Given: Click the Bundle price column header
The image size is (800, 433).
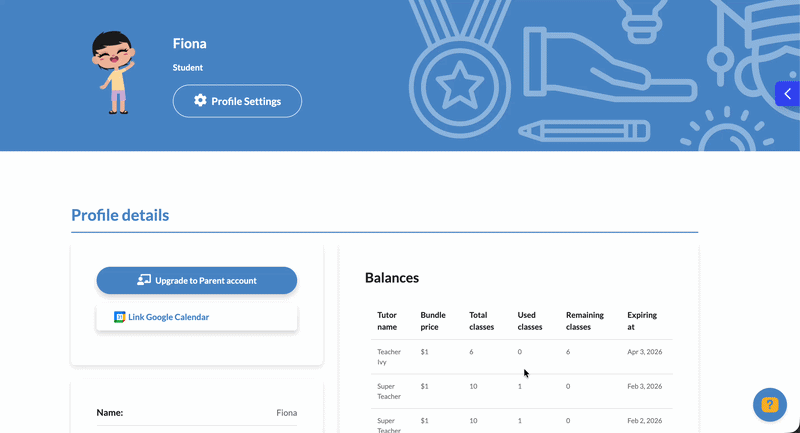Looking at the screenshot, I should [x=433, y=321].
